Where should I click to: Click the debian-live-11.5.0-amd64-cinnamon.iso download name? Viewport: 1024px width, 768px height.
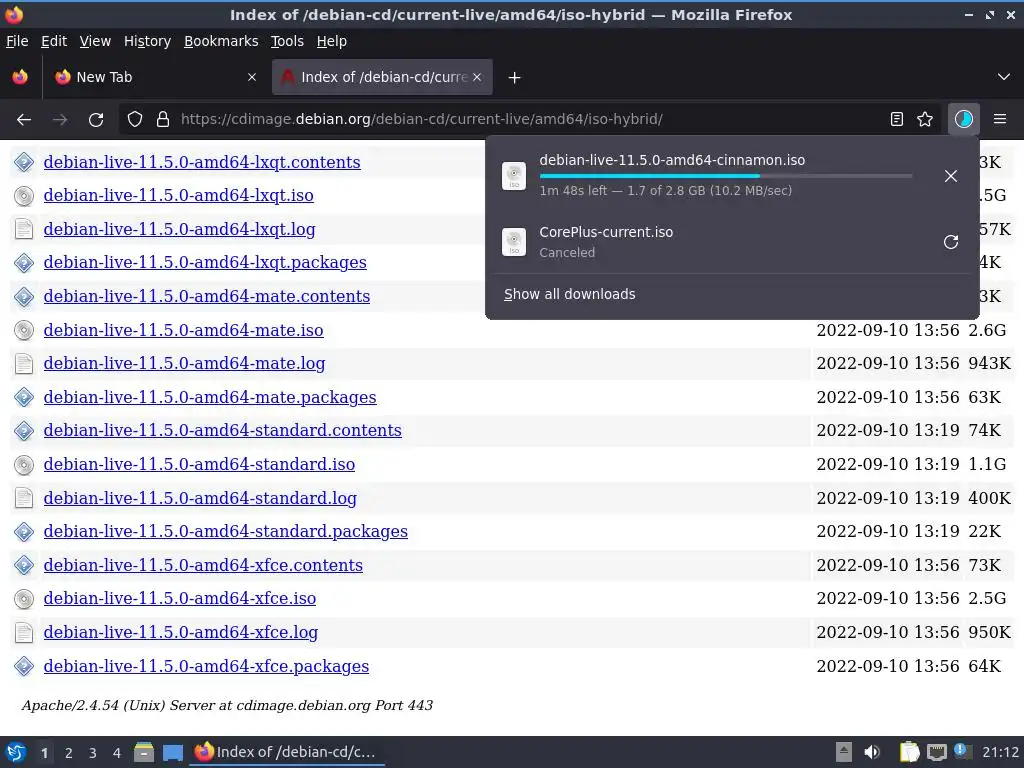pos(672,161)
